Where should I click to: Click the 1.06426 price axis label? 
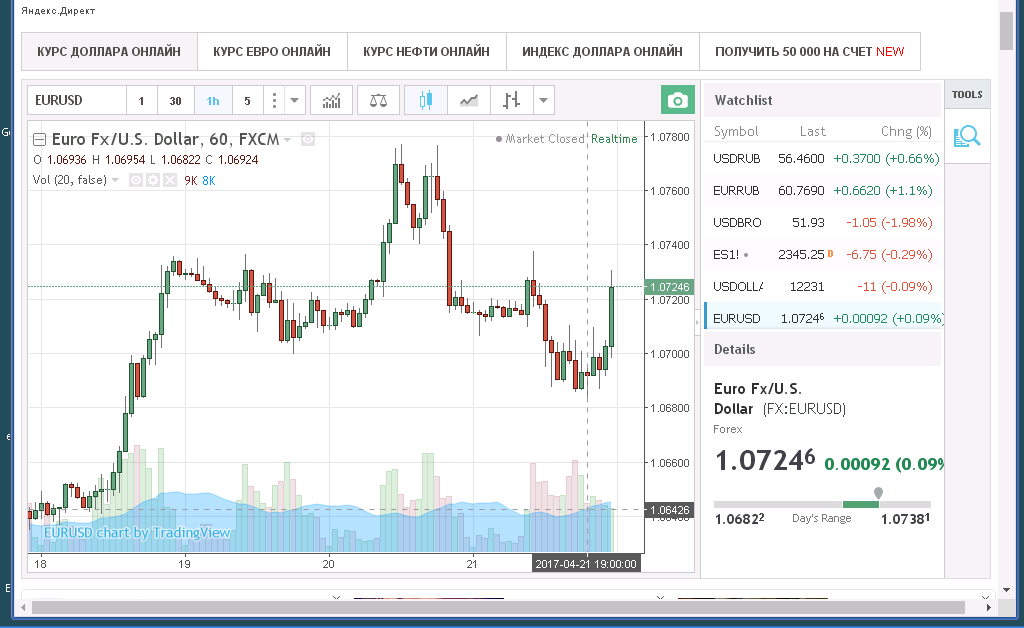669,510
